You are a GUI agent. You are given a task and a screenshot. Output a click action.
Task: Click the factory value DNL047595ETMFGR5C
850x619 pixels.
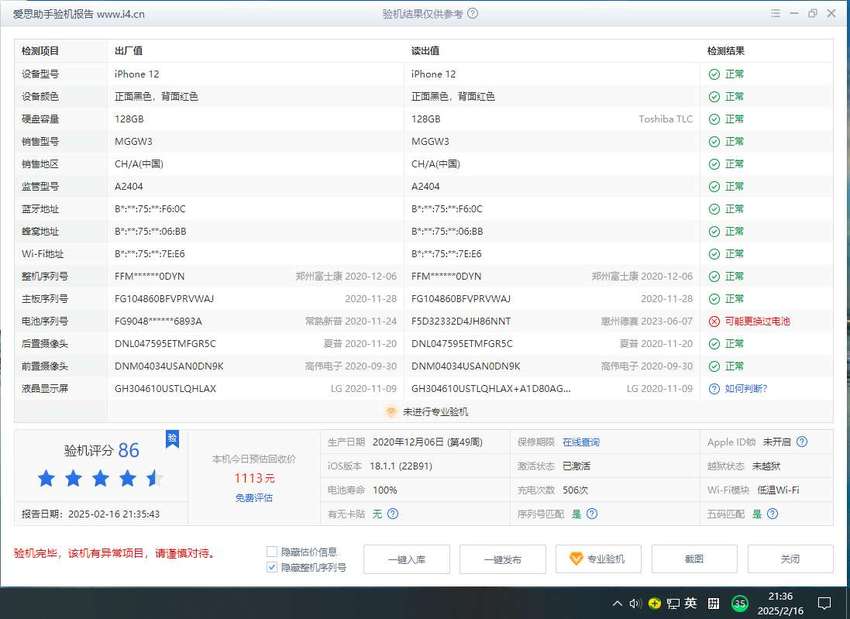pyautogui.click(x=165, y=344)
